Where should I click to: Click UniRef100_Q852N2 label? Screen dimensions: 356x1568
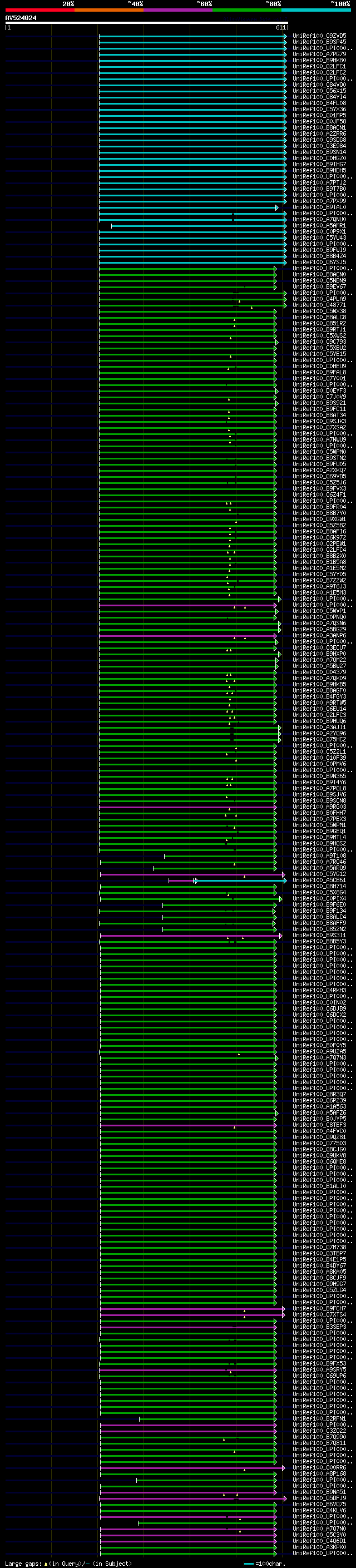pyautogui.click(x=319, y=929)
